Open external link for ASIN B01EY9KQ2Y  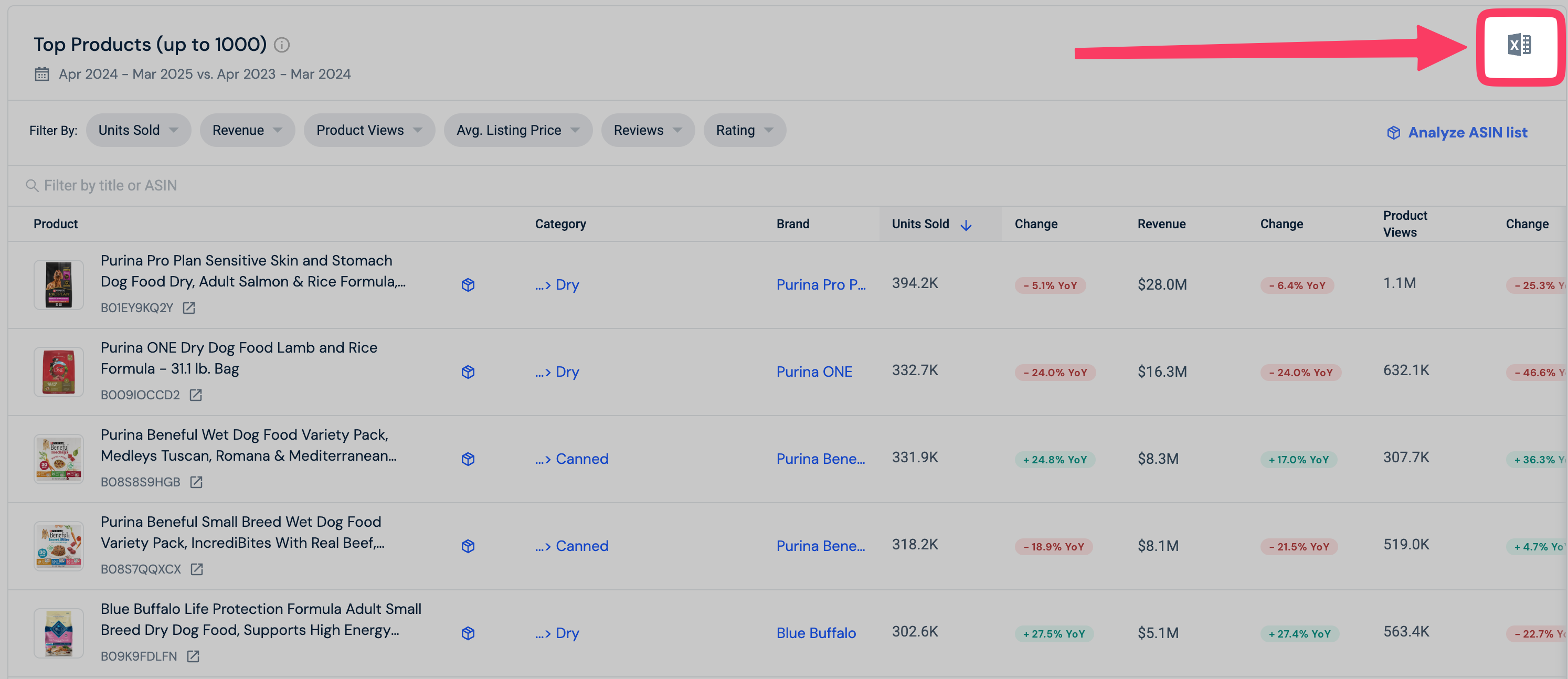click(189, 308)
